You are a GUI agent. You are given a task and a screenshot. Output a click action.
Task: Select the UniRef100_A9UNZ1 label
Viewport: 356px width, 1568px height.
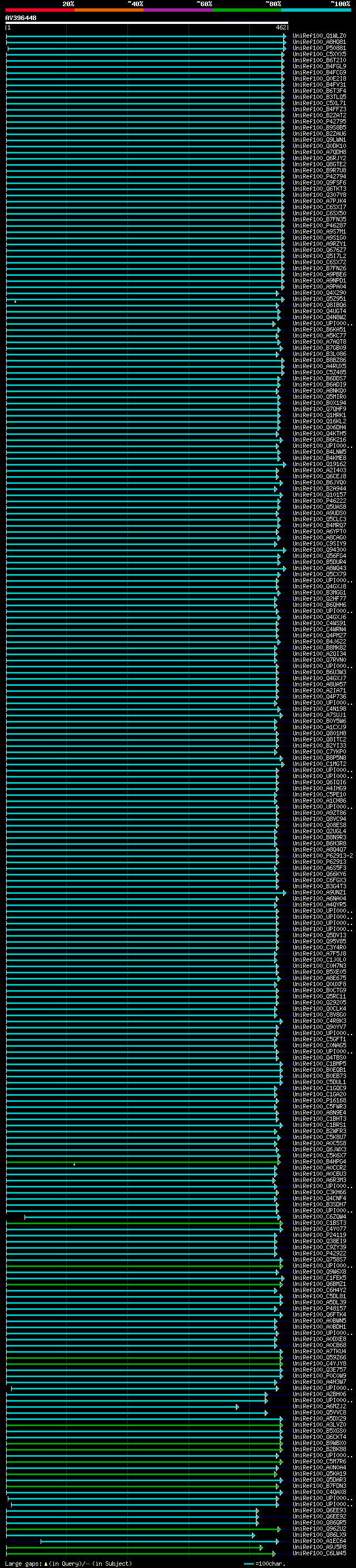tap(319, 893)
